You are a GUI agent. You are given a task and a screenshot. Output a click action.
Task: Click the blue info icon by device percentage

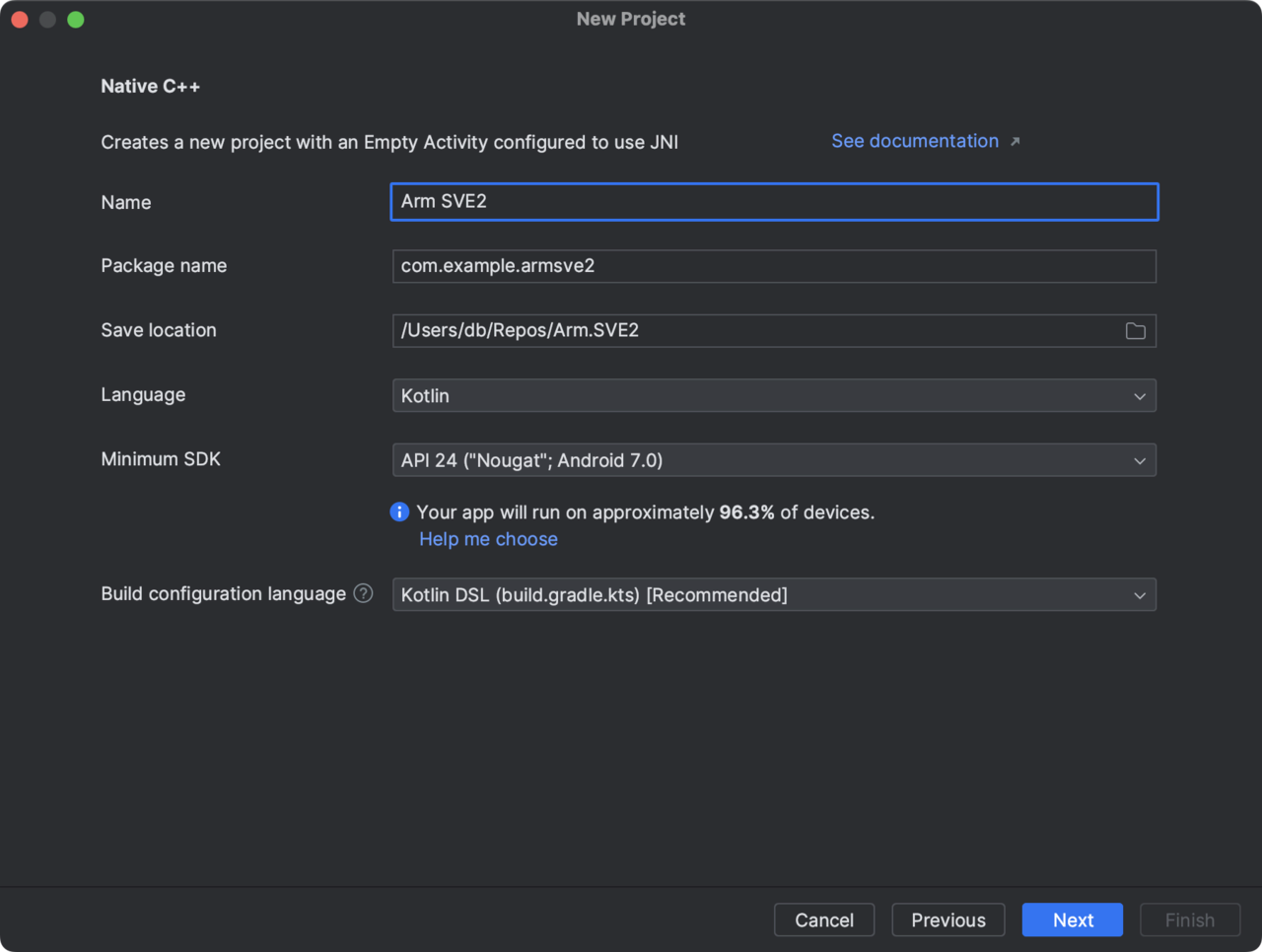(399, 511)
